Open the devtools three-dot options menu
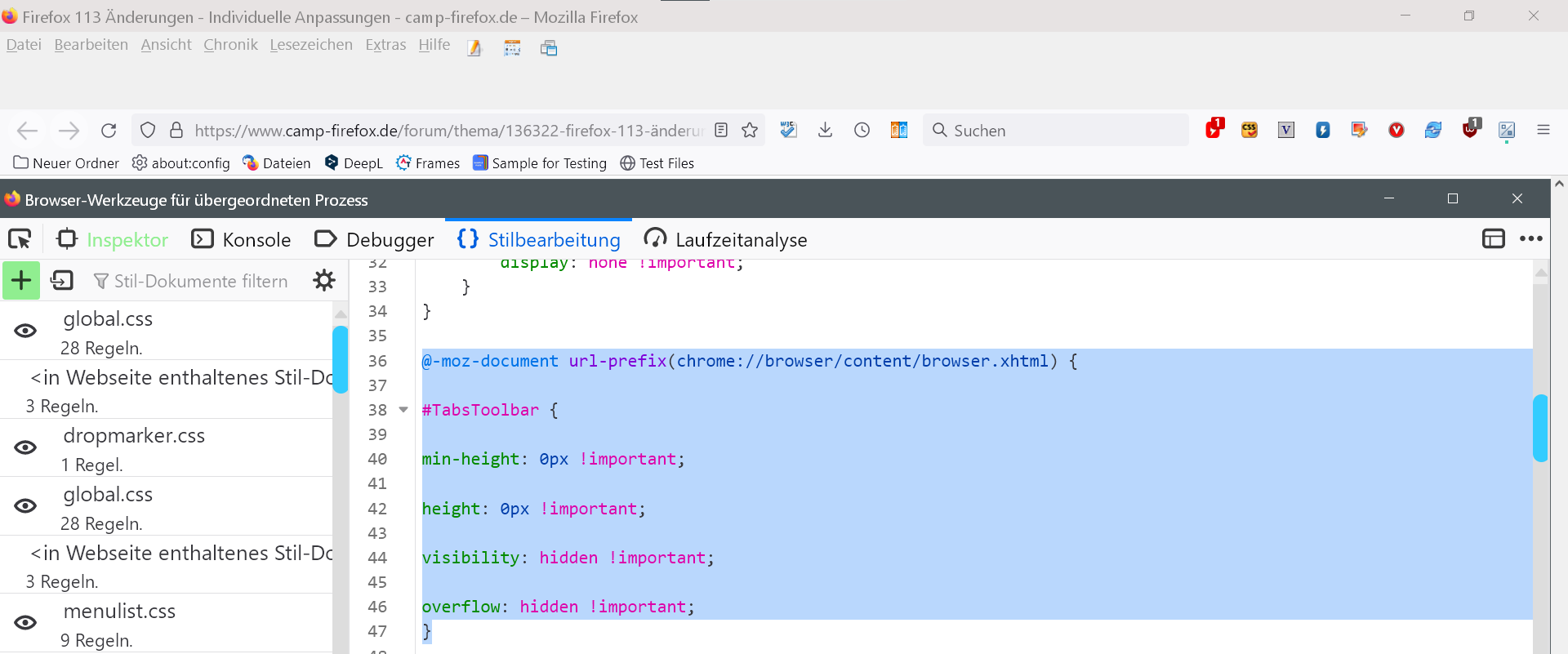 click(x=1530, y=239)
